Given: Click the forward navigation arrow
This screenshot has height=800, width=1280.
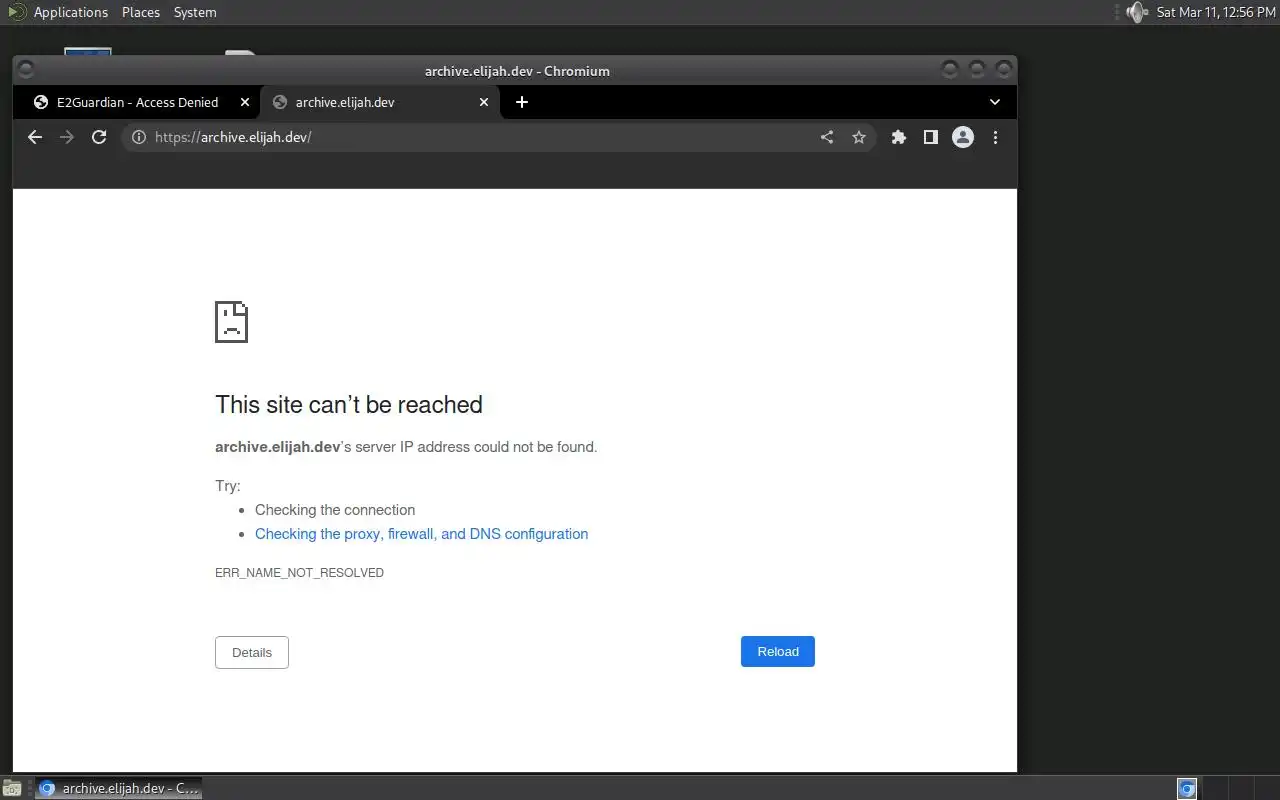Looking at the screenshot, I should click(x=67, y=137).
